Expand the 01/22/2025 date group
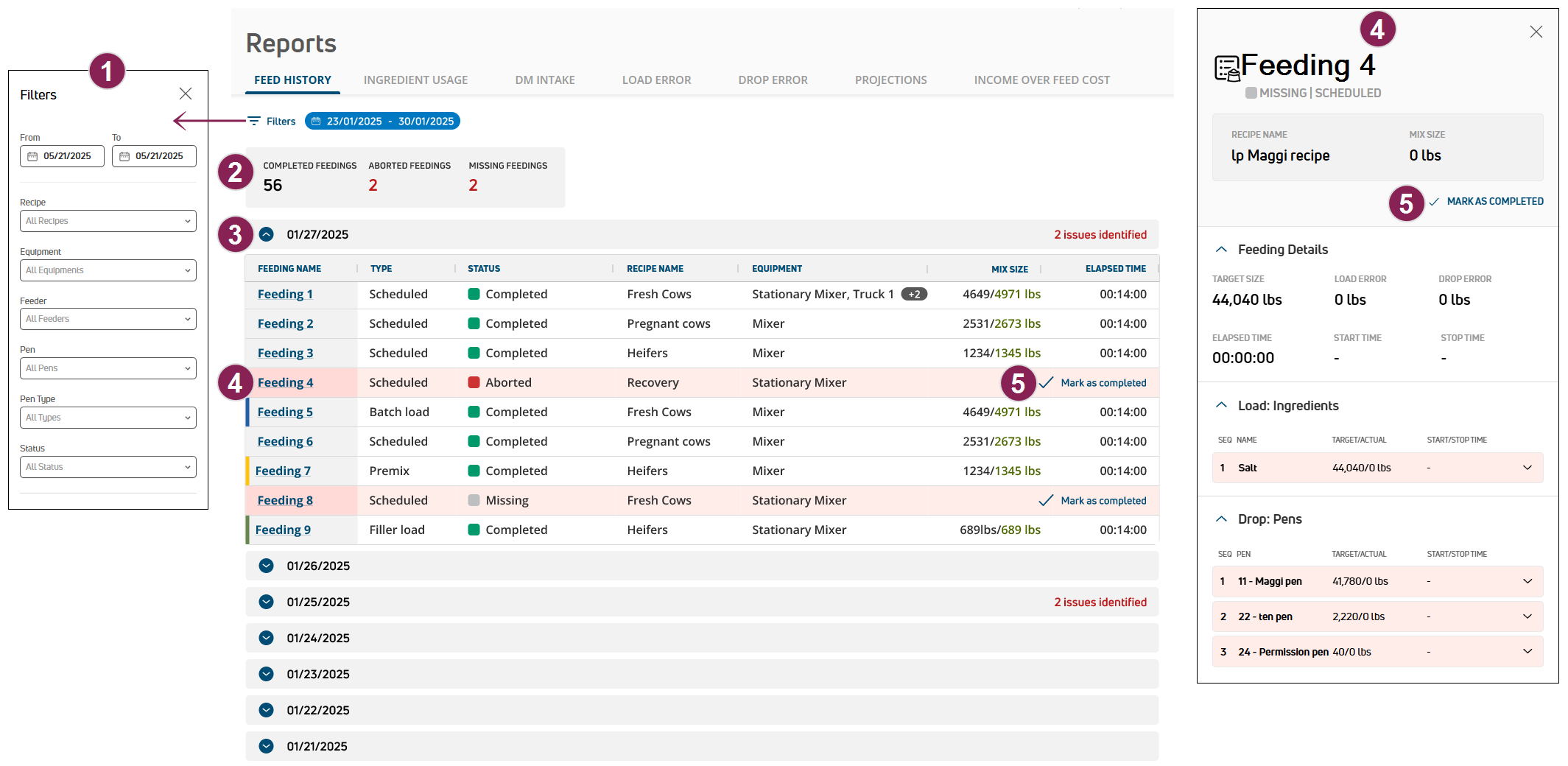Image resolution: width=1568 pixels, height=766 pixels. 267,710
